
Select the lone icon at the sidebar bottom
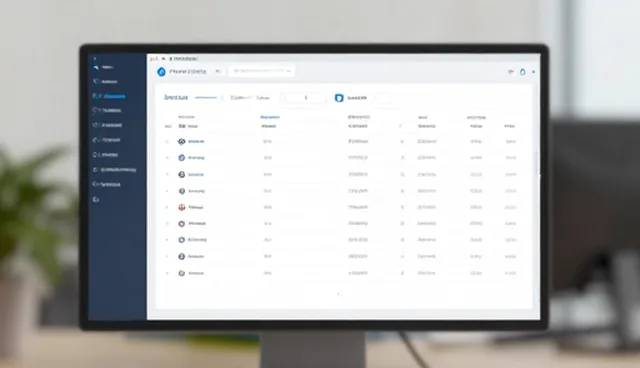[96, 200]
